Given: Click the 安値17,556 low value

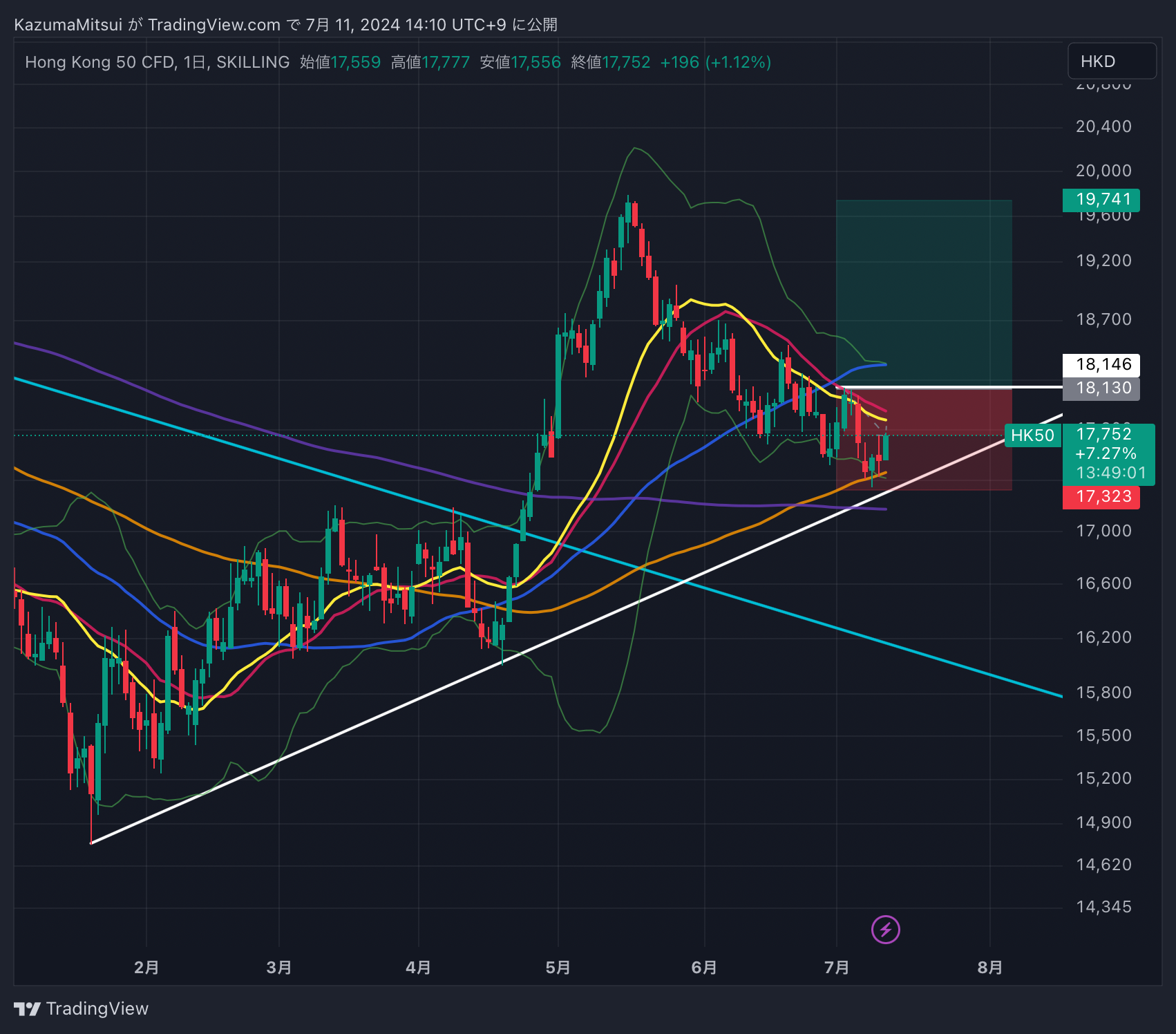Looking at the screenshot, I should pyautogui.click(x=520, y=62).
